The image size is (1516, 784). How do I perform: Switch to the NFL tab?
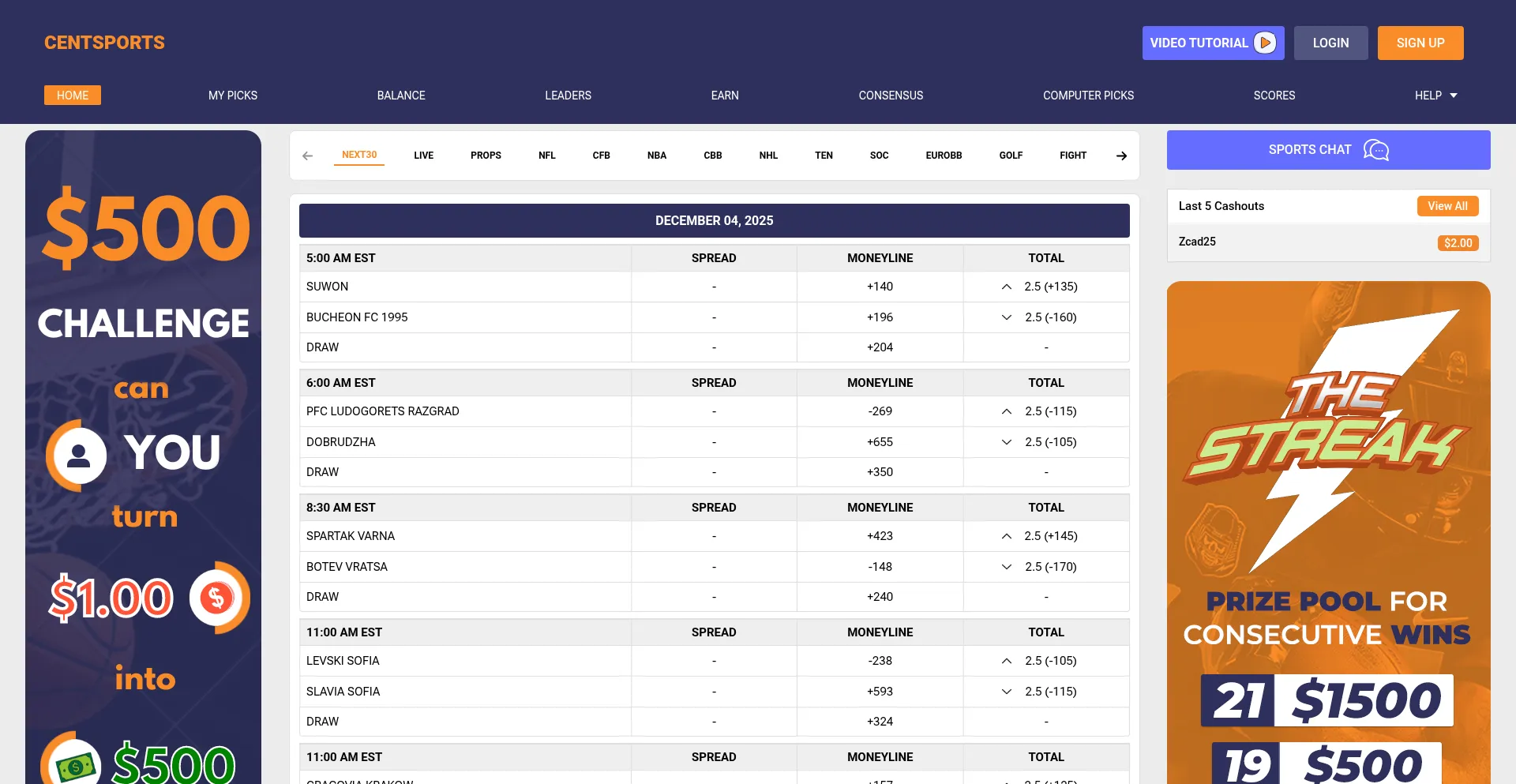tap(546, 156)
